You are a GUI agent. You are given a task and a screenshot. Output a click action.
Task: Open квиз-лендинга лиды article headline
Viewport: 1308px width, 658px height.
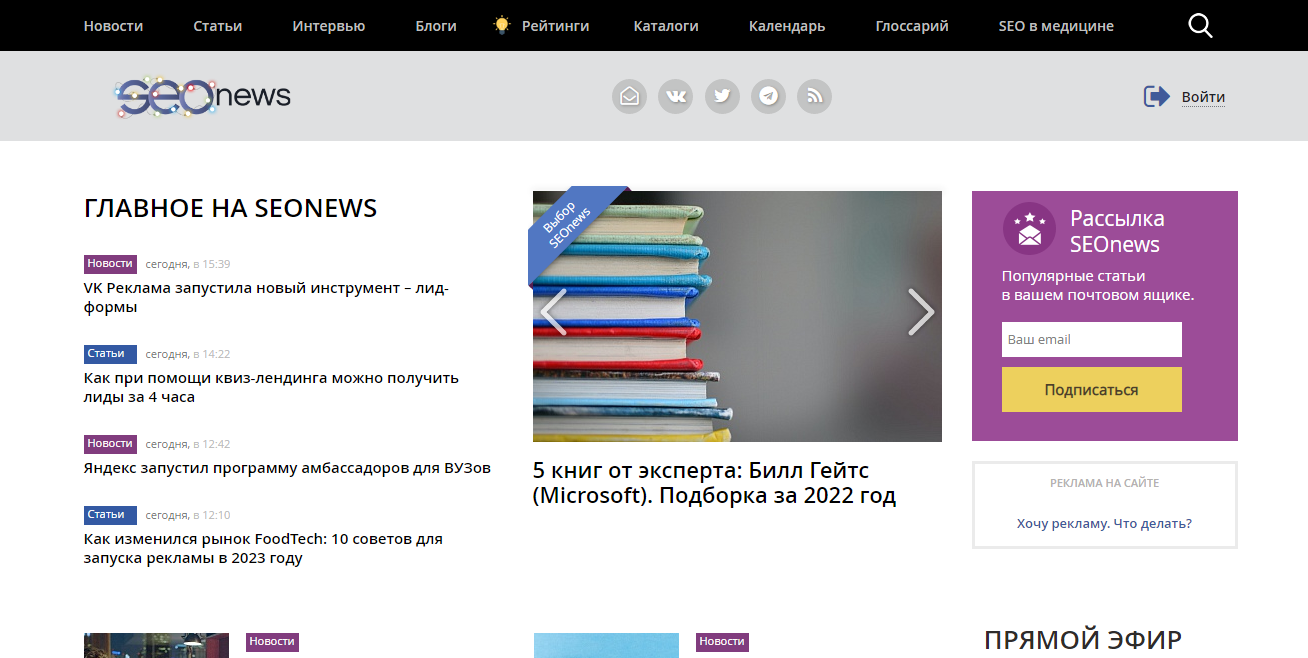[271, 387]
